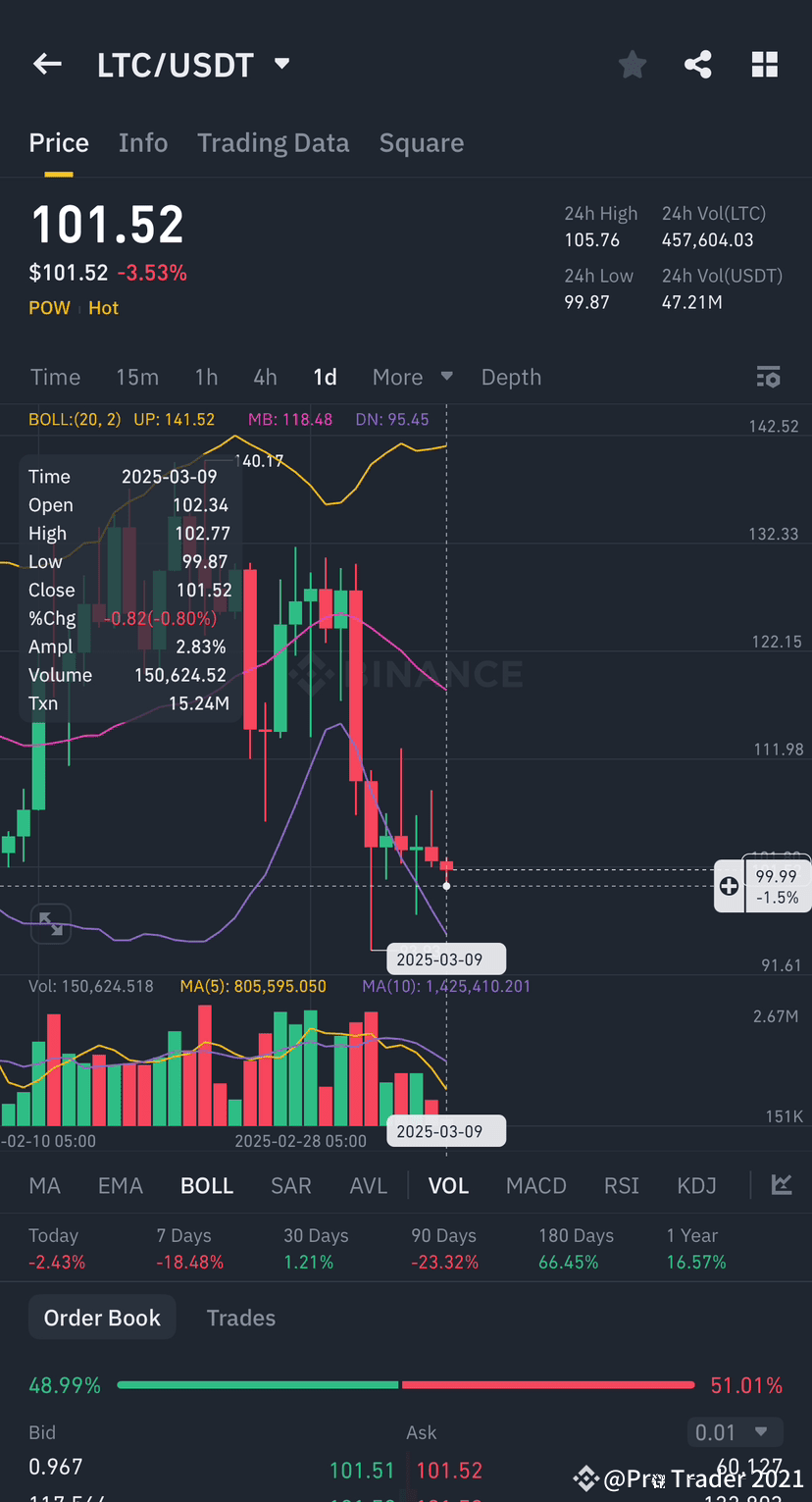Toggle the RSI indicator on
812x1502 pixels.
[621, 1185]
